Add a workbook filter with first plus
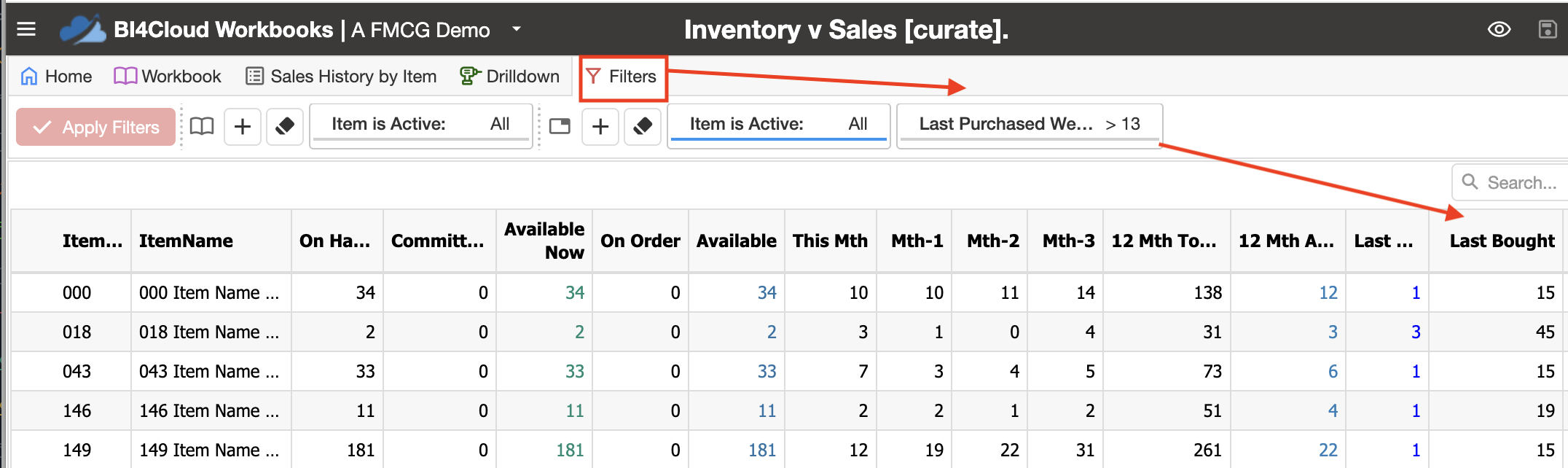Image resolution: width=1568 pixels, height=468 pixels. pos(243,127)
